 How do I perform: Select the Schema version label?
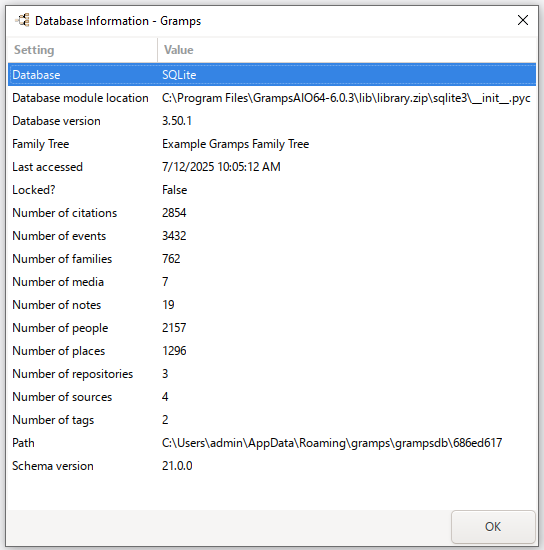click(x=53, y=466)
